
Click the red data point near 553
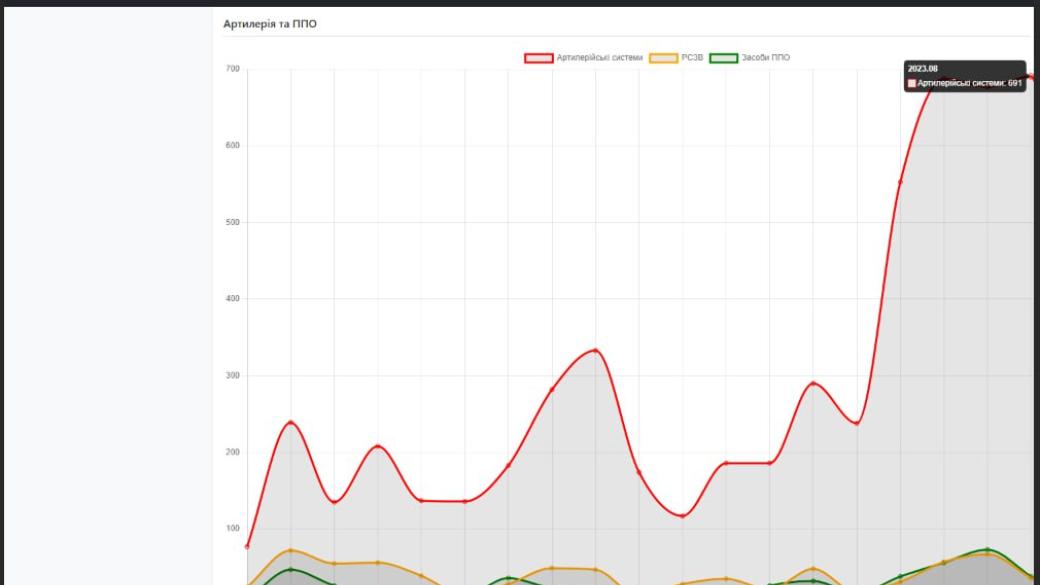(x=900, y=181)
